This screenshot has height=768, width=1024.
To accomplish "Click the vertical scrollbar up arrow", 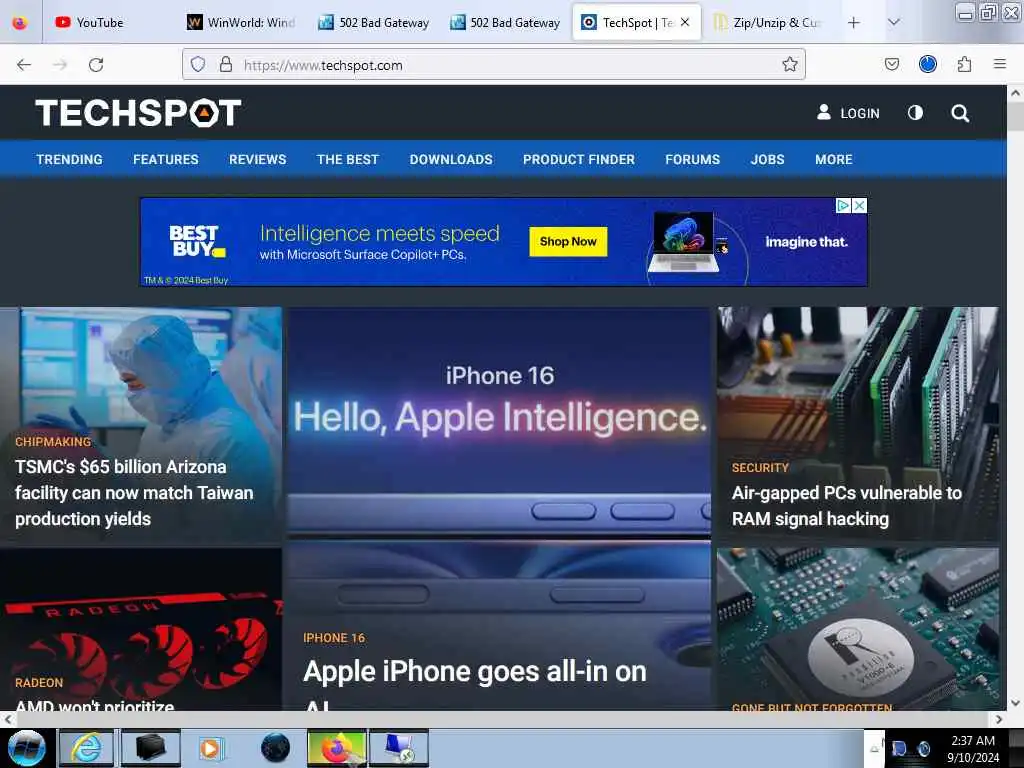I will [x=1016, y=93].
